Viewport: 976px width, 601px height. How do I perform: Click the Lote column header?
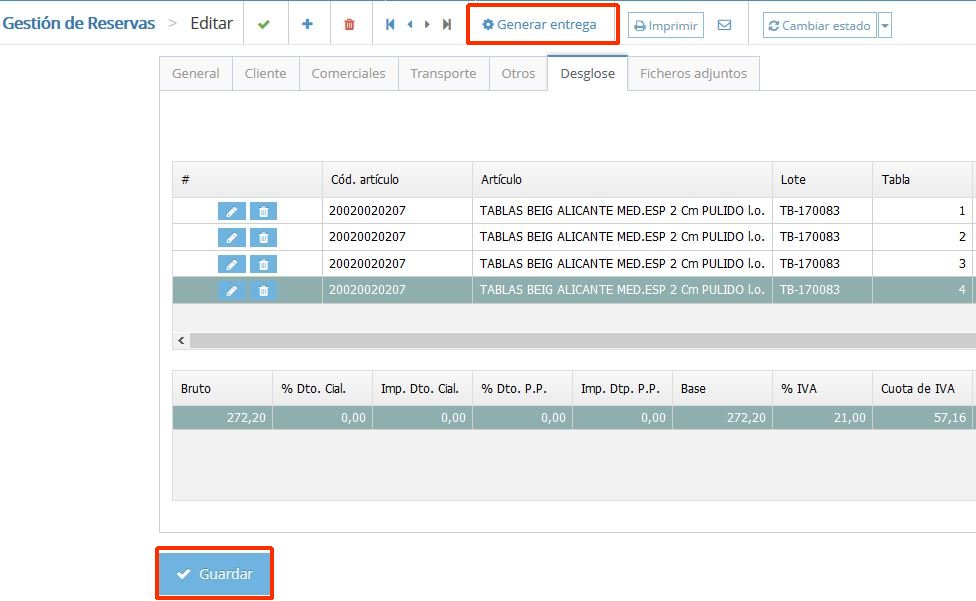point(822,180)
